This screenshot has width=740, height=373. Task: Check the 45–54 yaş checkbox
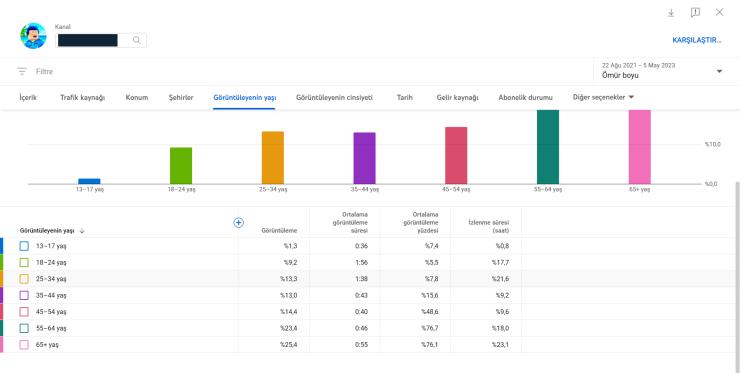[x=24, y=312]
